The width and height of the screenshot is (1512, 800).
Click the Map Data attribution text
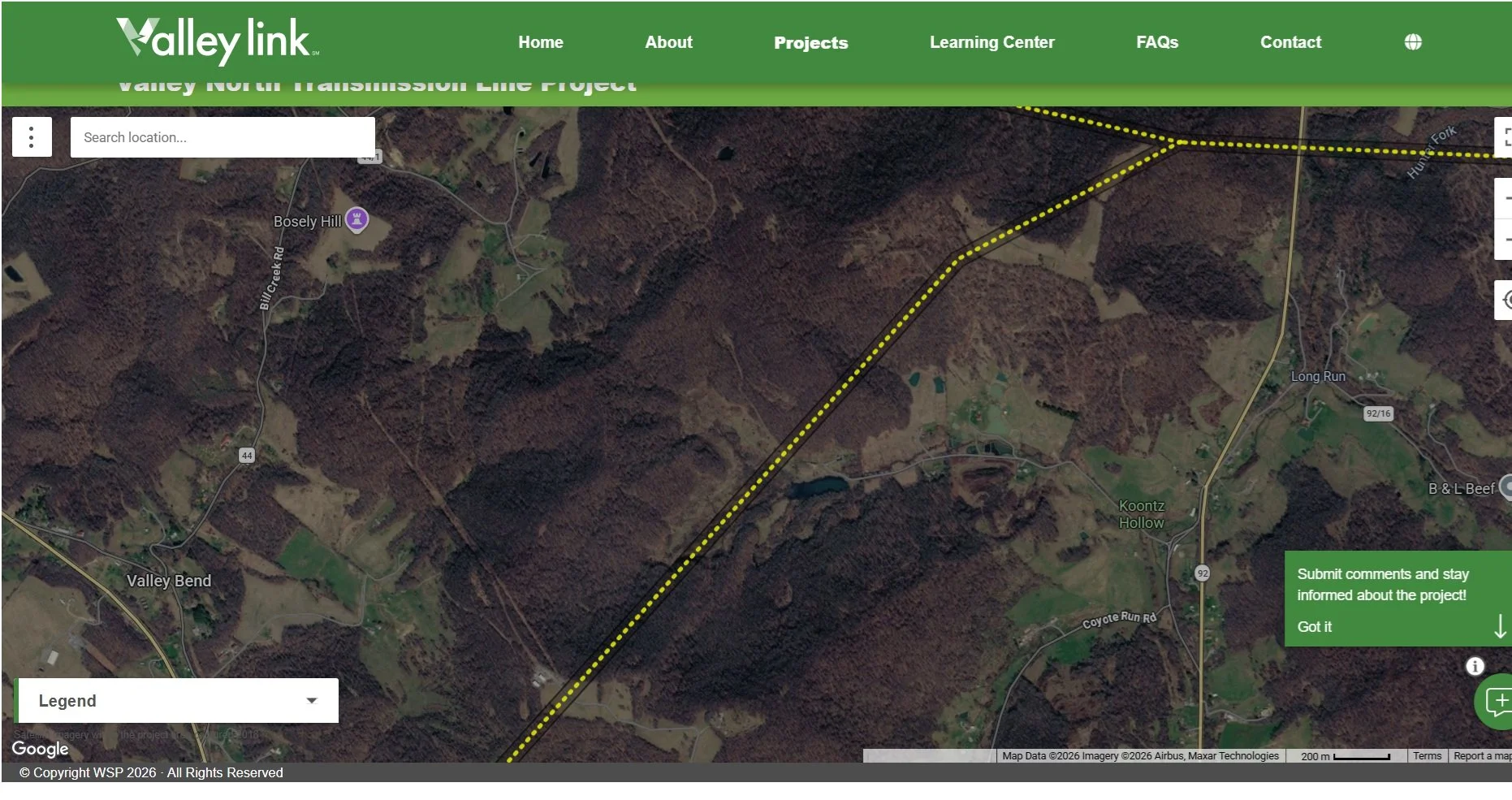1140,756
